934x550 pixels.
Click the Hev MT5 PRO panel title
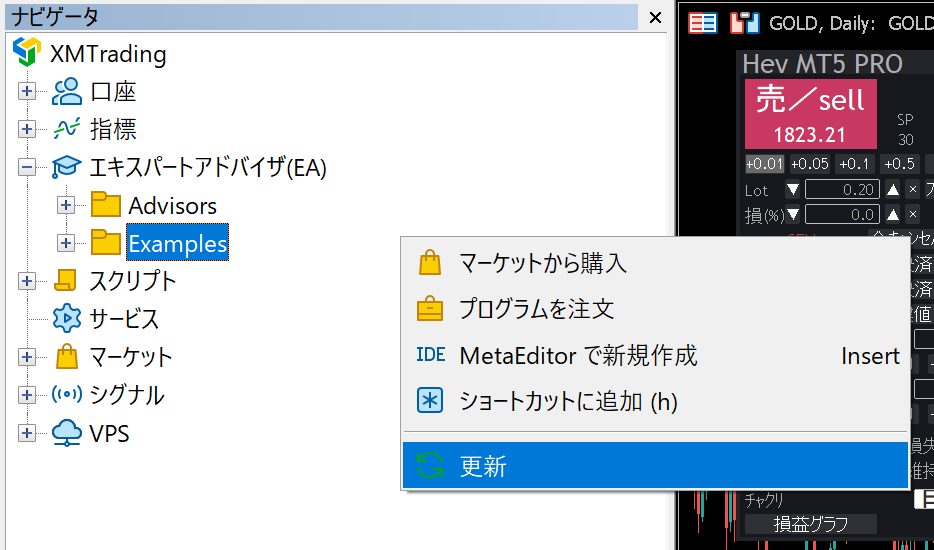click(823, 64)
